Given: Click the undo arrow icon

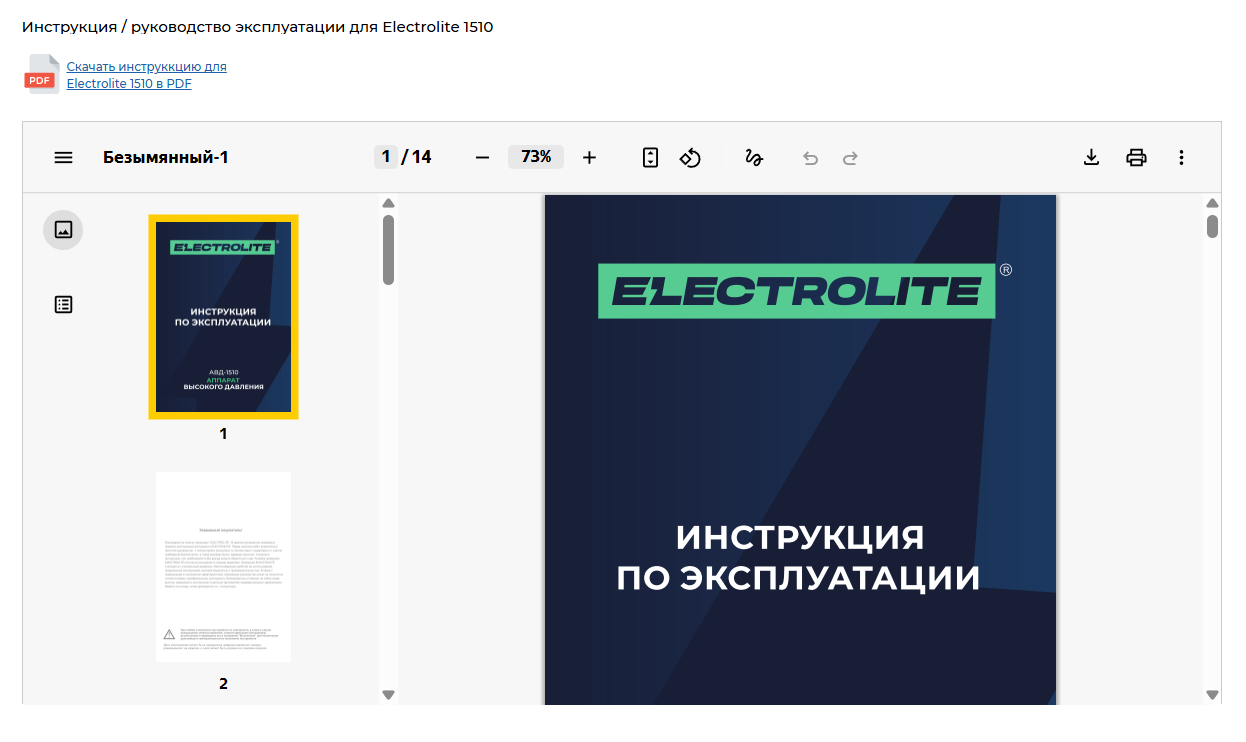Looking at the screenshot, I should [811, 158].
